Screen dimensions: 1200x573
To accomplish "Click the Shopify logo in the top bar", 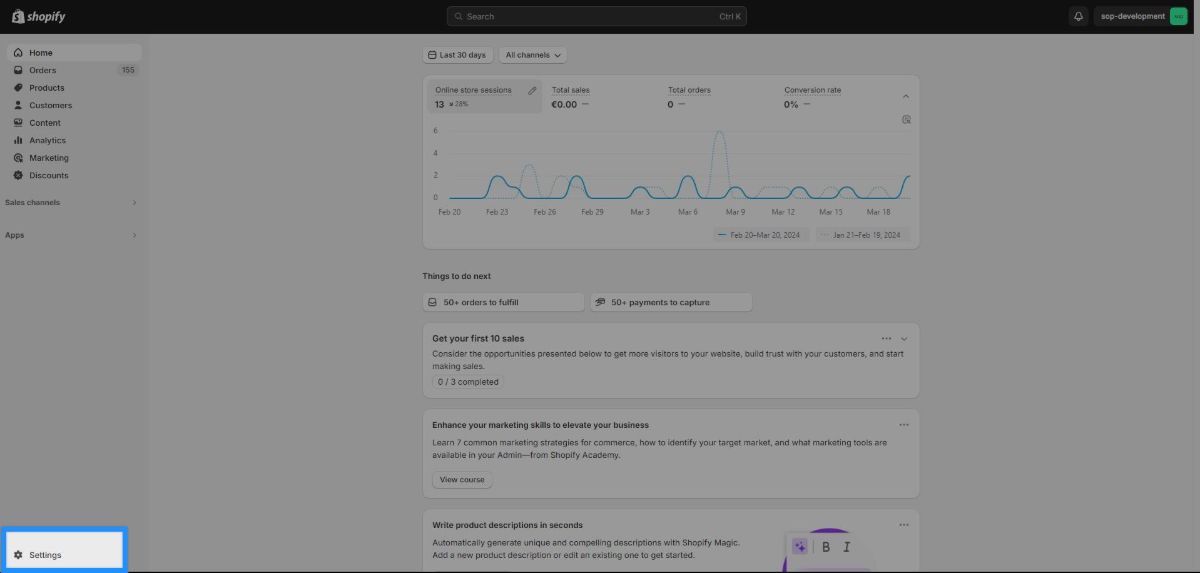I will (x=39, y=16).
